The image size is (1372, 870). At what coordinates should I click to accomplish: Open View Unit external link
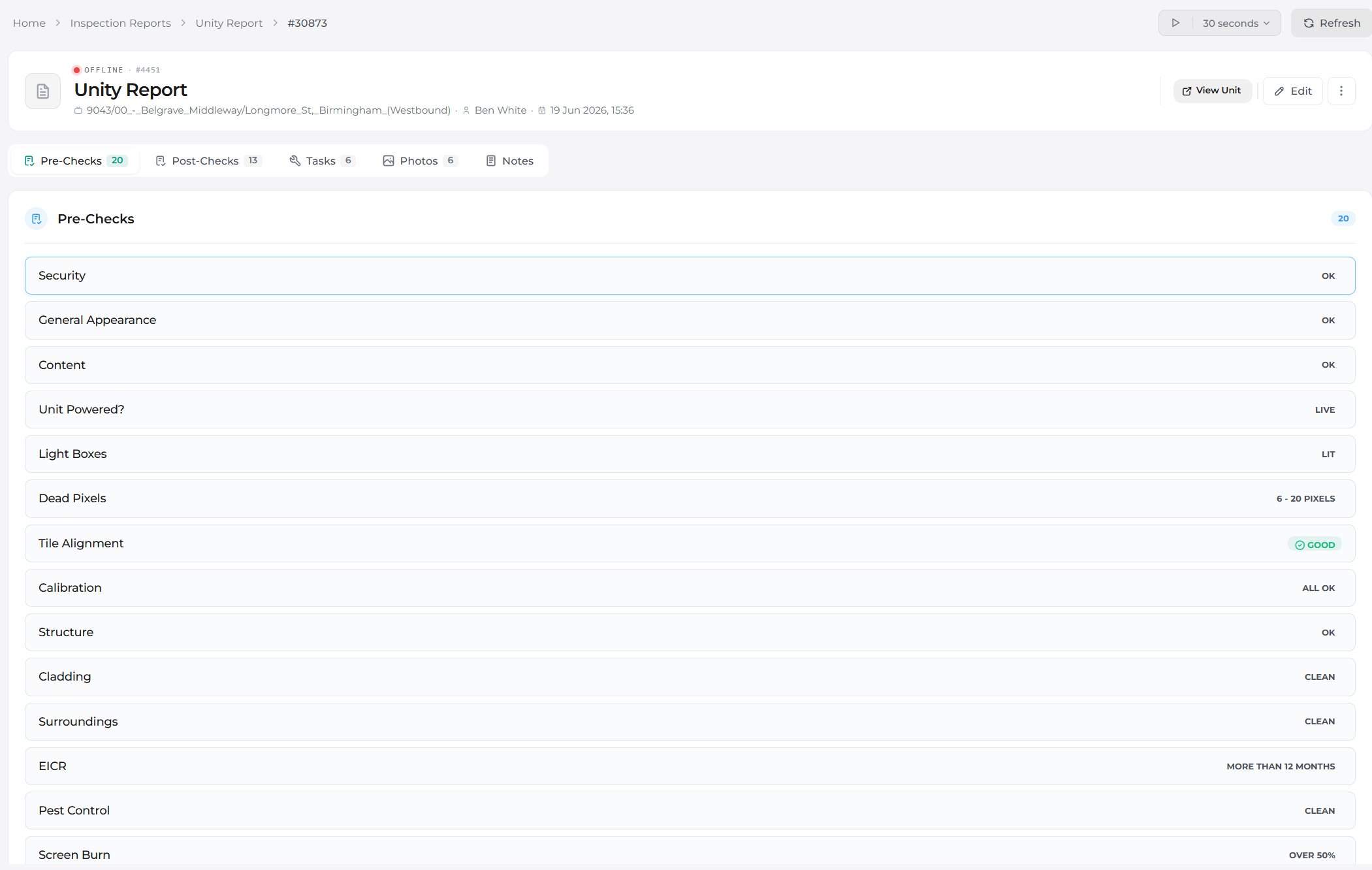(x=1212, y=91)
